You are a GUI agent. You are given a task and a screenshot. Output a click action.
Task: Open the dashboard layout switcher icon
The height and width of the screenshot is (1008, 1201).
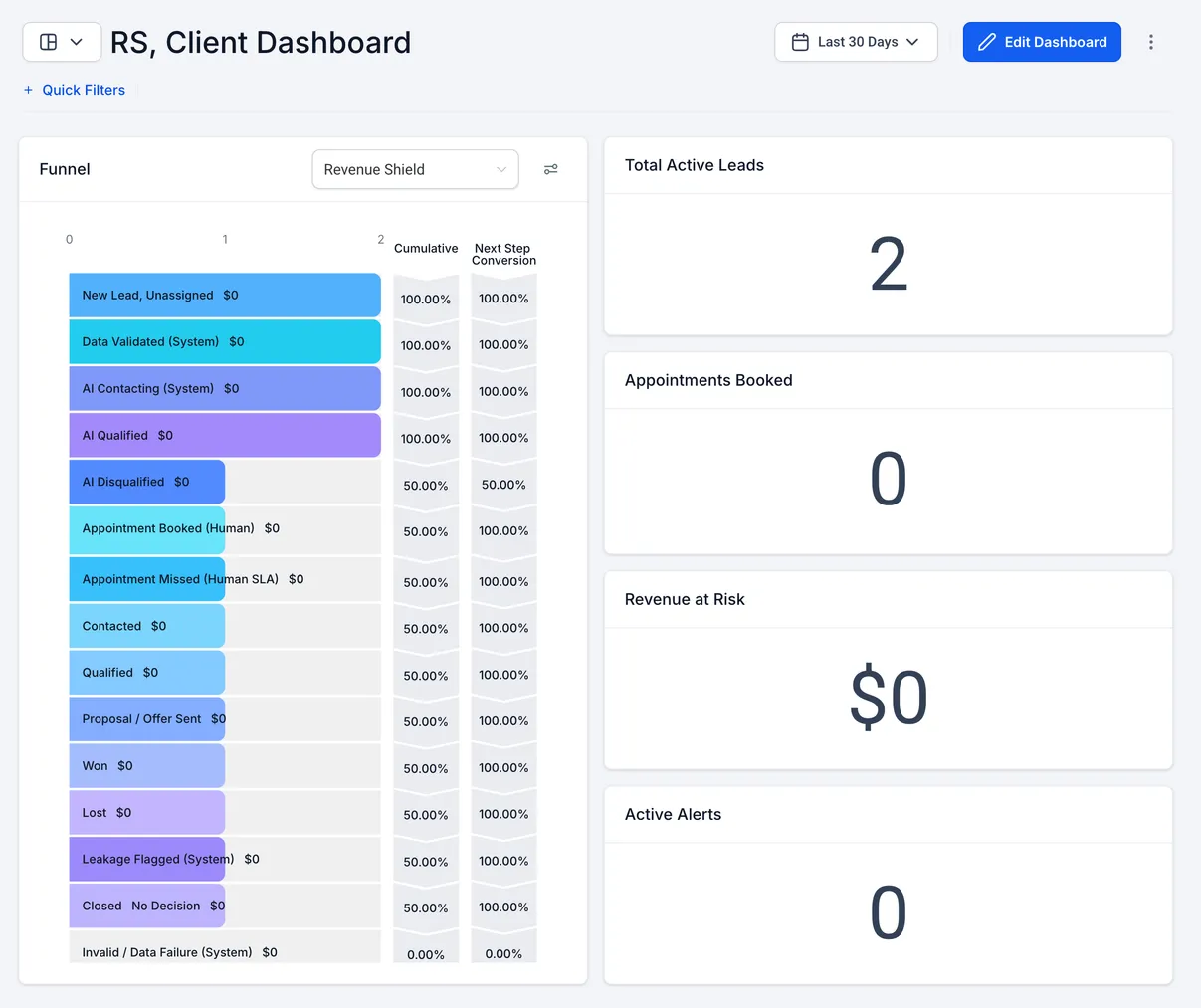[x=62, y=42]
